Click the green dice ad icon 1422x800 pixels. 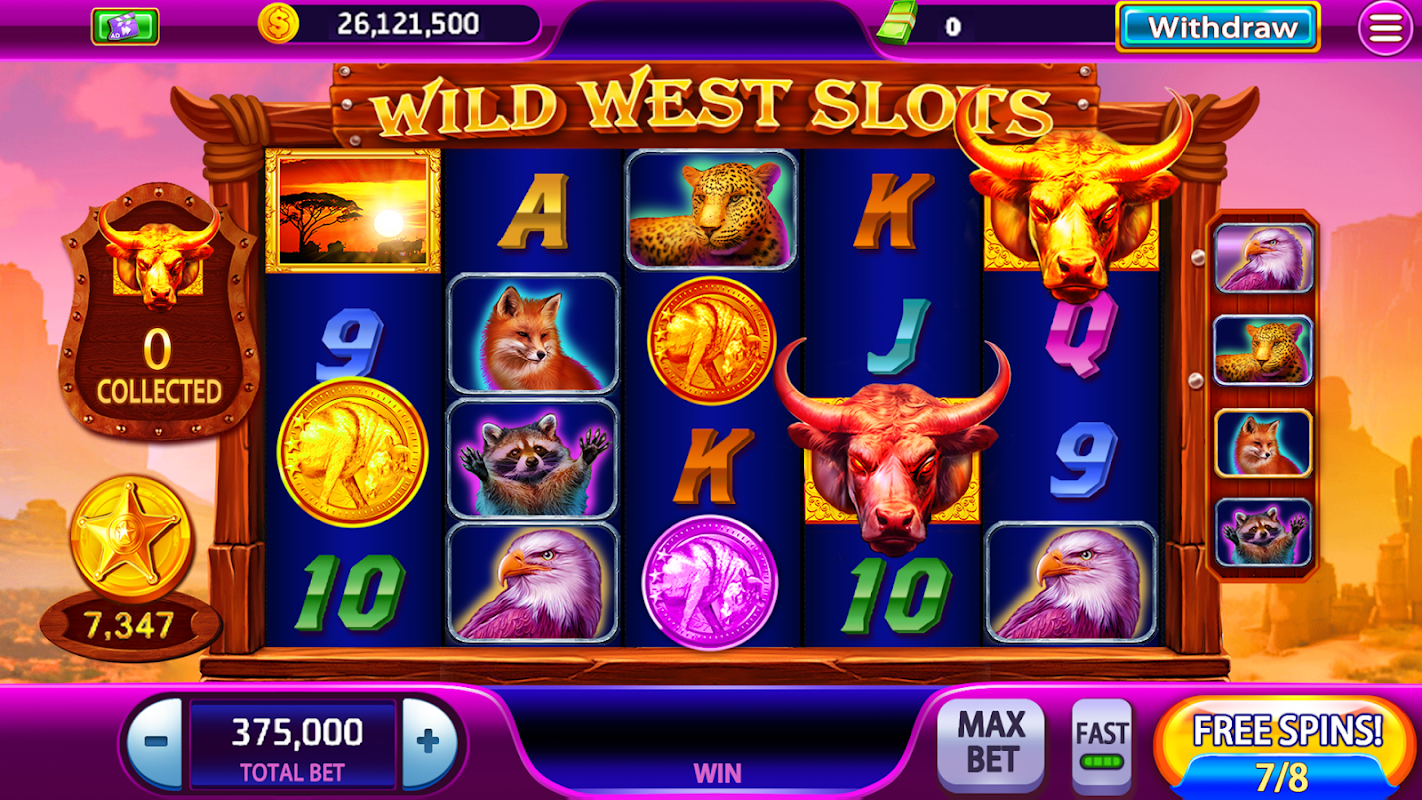coord(125,26)
